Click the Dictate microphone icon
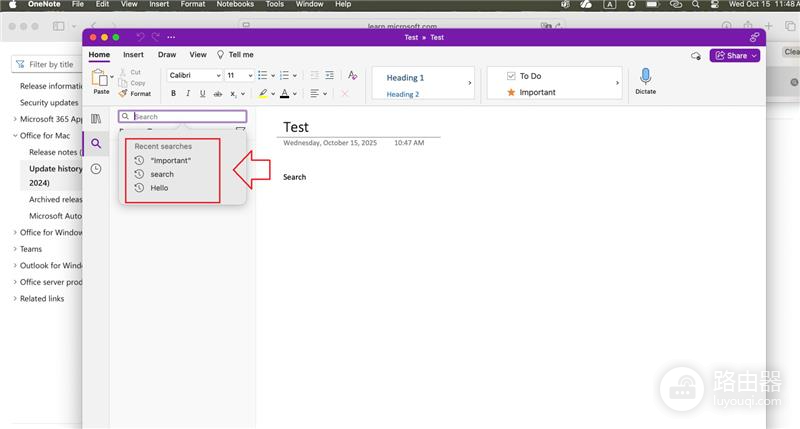This screenshot has height=429, width=800. click(x=645, y=76)
